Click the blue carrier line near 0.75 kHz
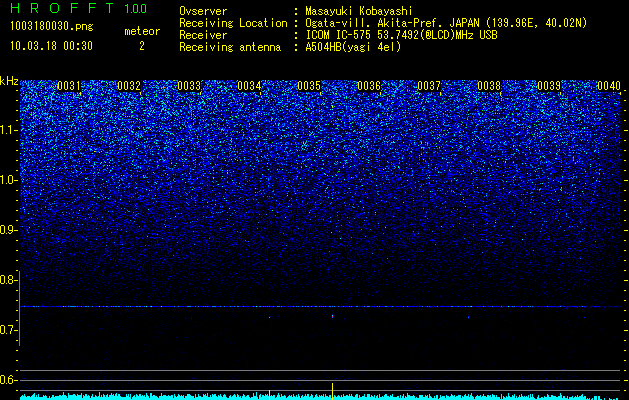629x400 pixels. tap(321, 307)
